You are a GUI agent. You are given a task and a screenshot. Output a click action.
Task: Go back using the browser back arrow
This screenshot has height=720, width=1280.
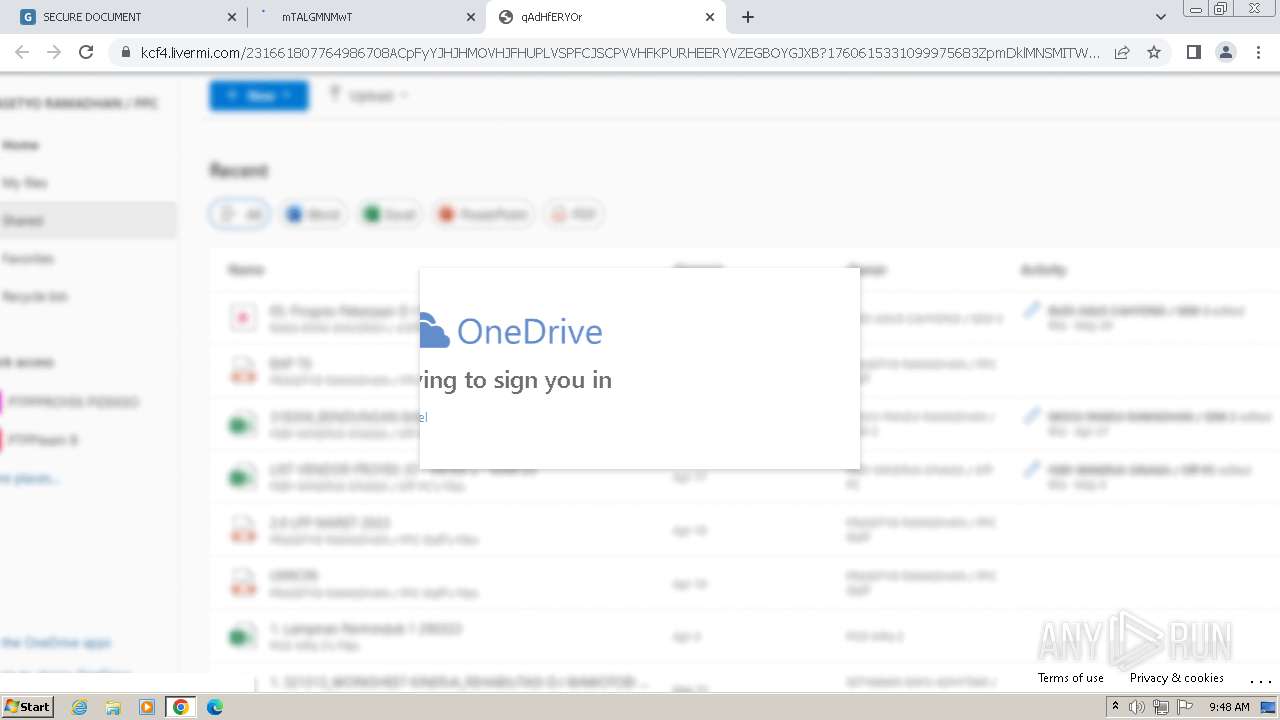pyautogui.click(x=22, y=52)
